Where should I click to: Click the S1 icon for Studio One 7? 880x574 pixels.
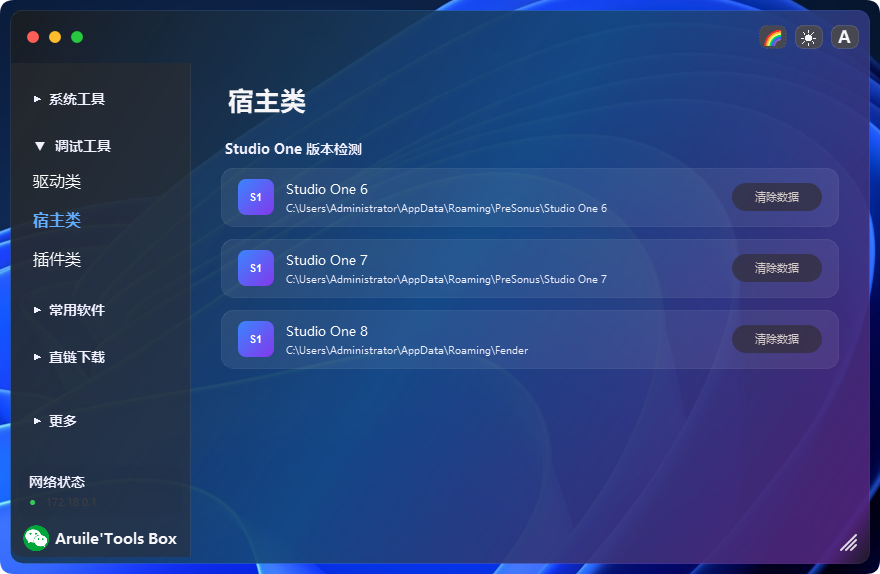256,268
